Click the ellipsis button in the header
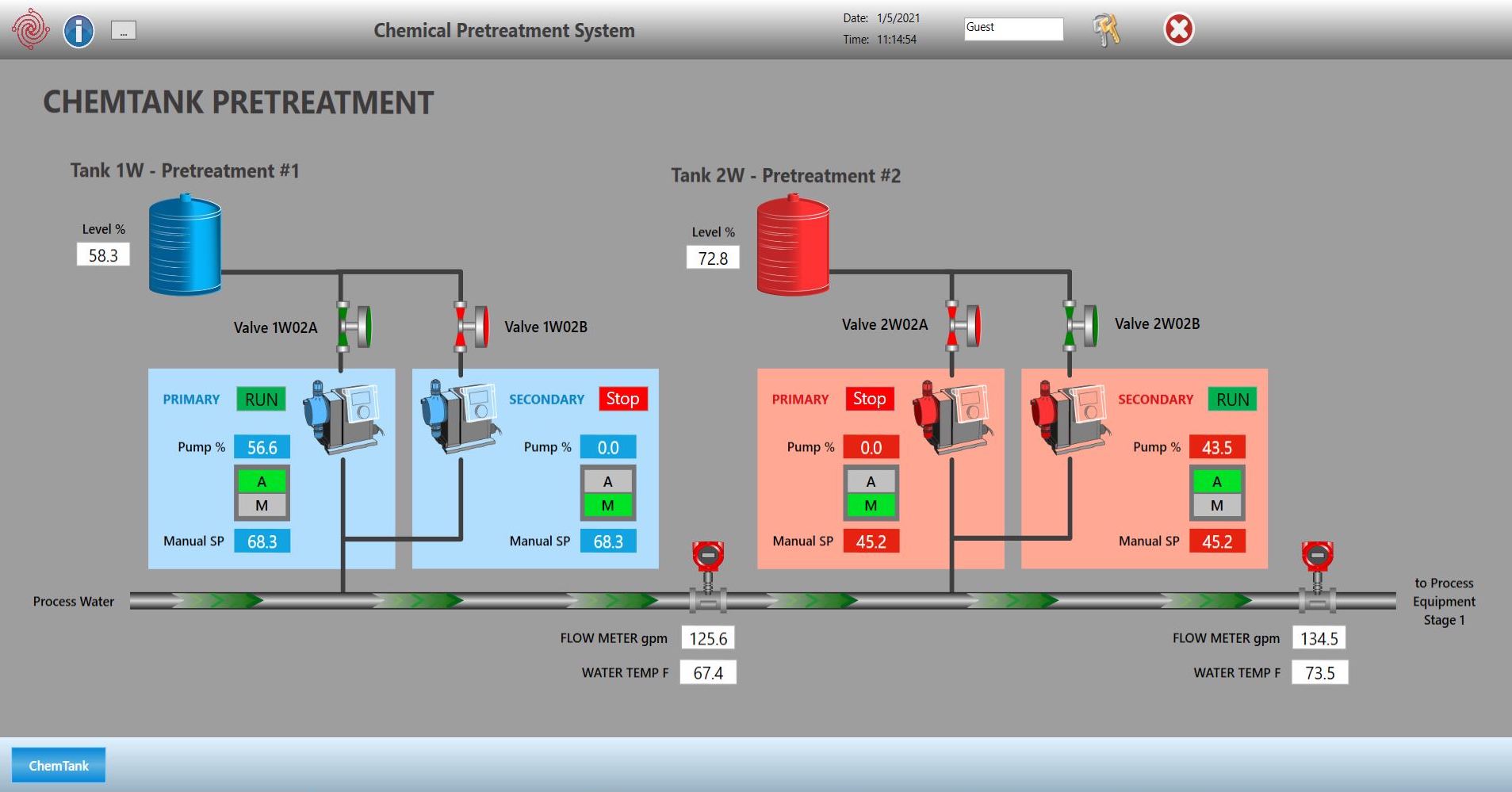 pyautogui.click(x=123, y=31)
